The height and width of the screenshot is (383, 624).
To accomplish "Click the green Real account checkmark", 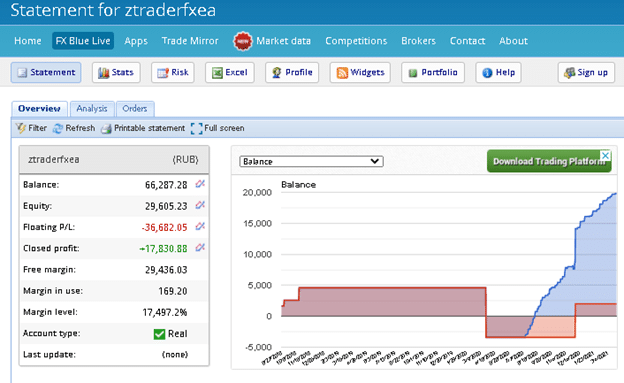I will (x=159, y=334).
